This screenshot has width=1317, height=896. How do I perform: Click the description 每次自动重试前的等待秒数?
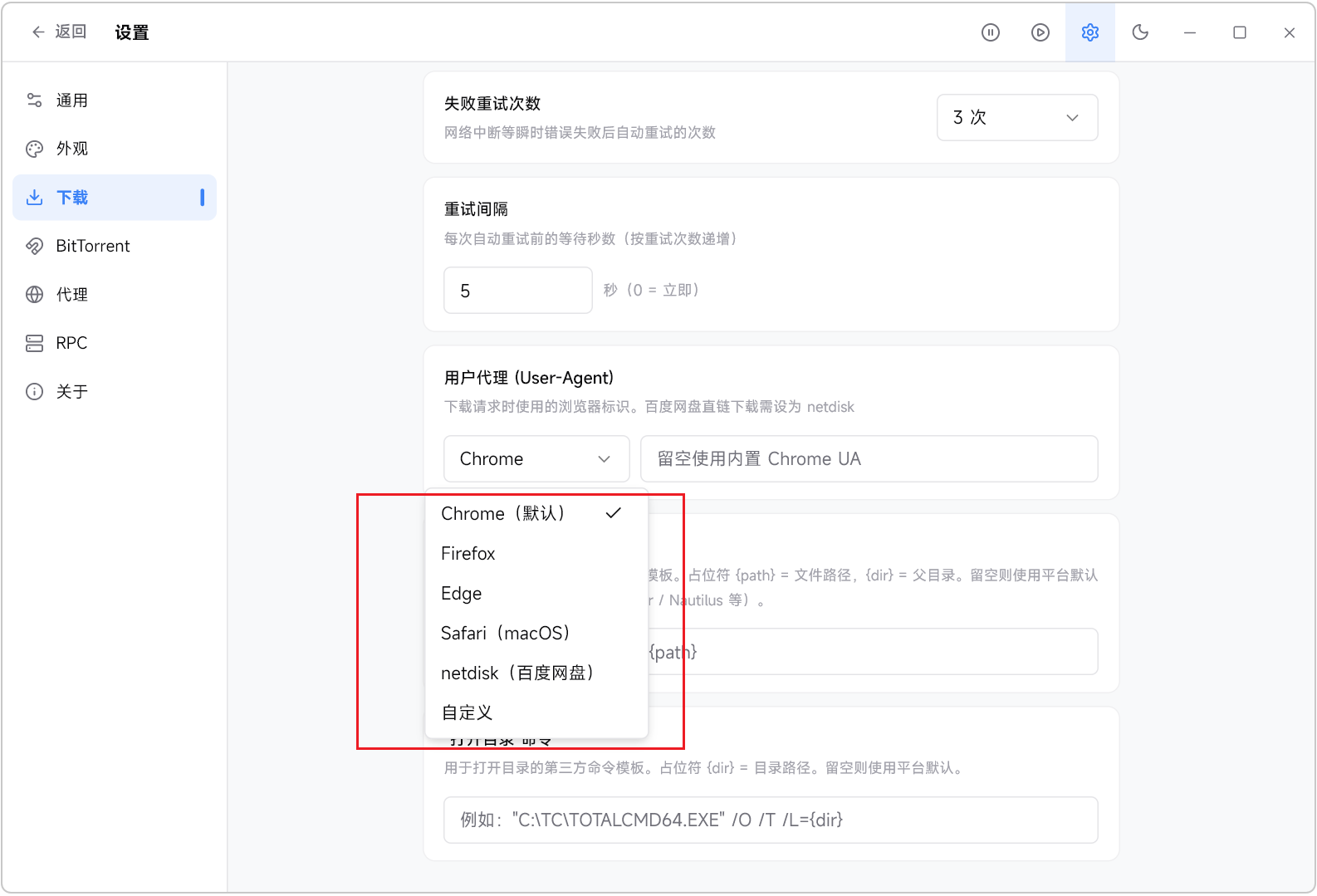coord(591,239)
